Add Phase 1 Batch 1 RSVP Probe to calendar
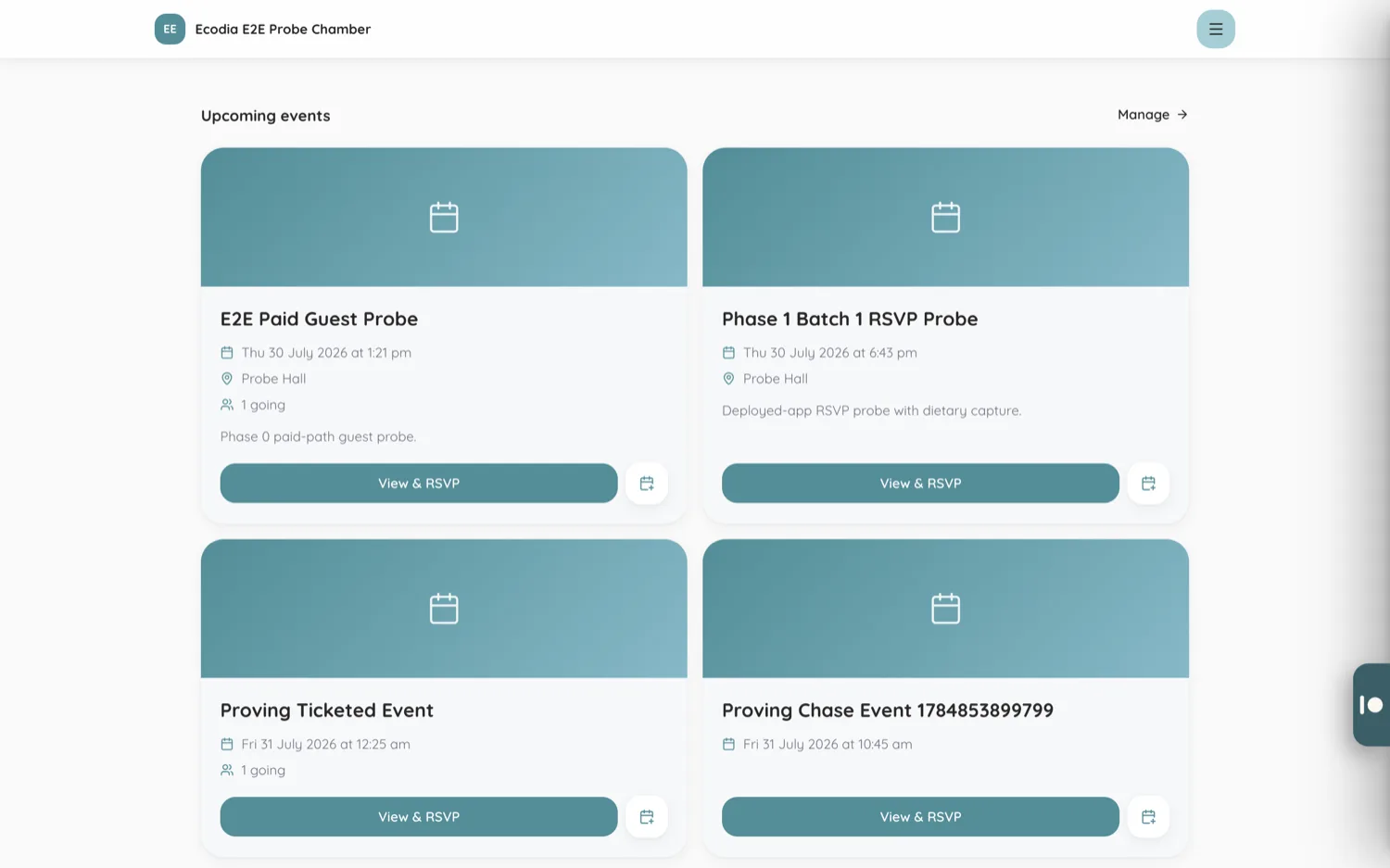The width and height of the screenshot is (1390, 868). coord(1148,484)
